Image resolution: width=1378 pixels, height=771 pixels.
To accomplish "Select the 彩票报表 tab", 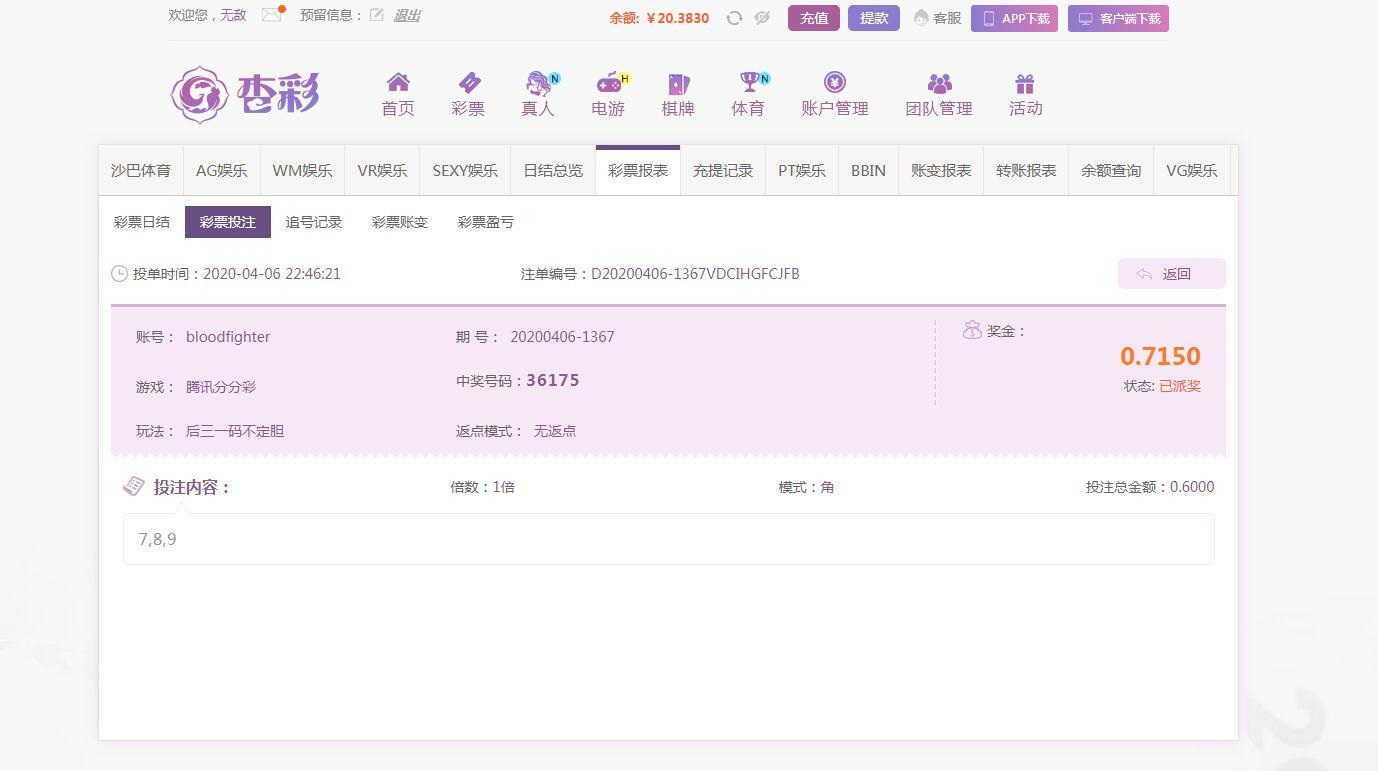I will [x=638, y=171].
